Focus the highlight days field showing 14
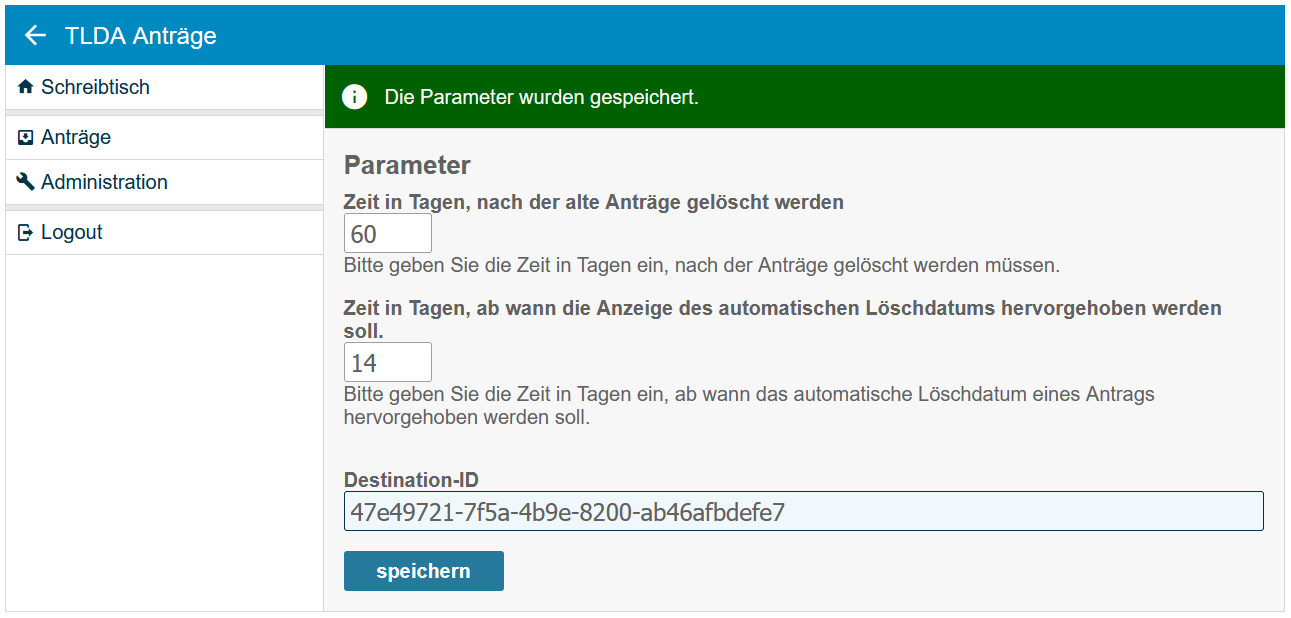 point(387,362)
